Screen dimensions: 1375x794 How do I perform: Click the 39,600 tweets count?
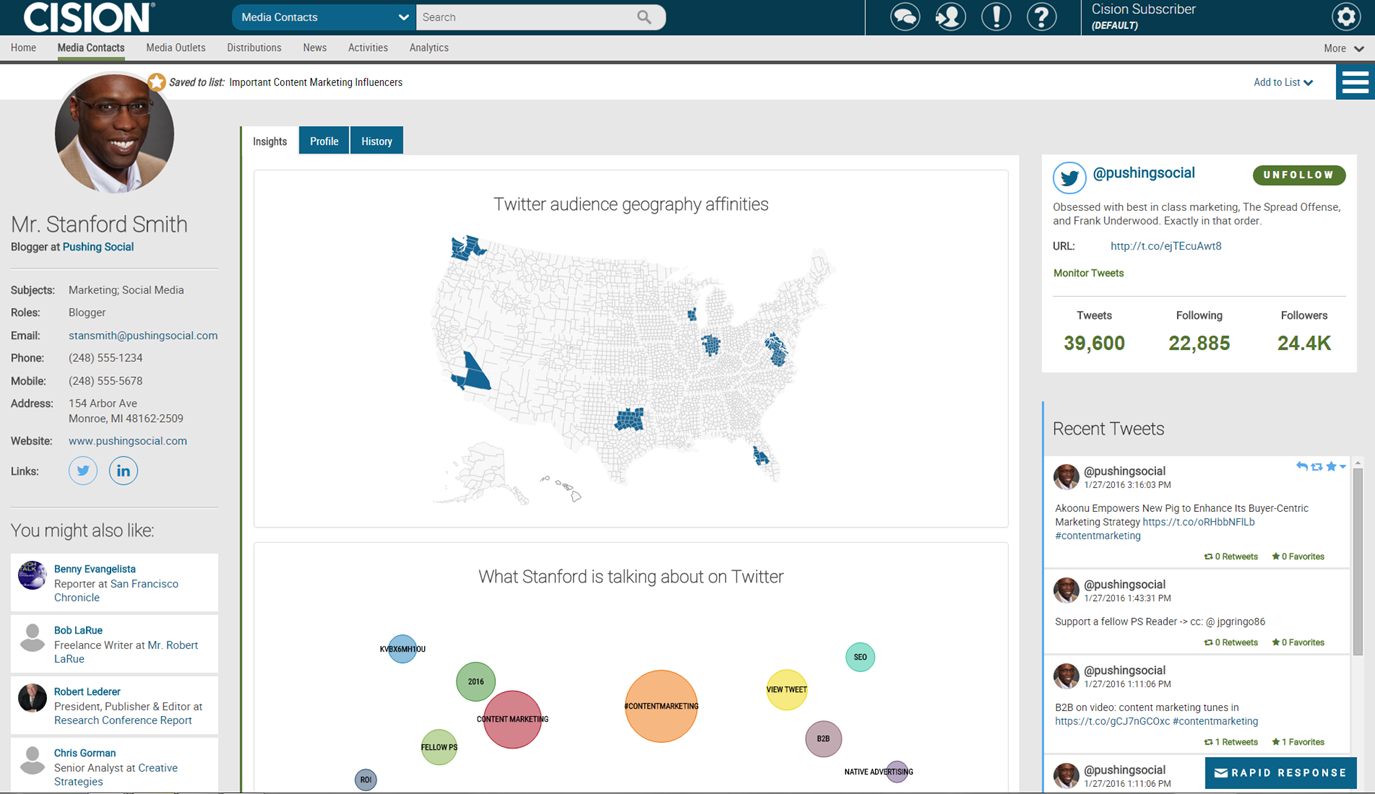(x=1094, y=343)
